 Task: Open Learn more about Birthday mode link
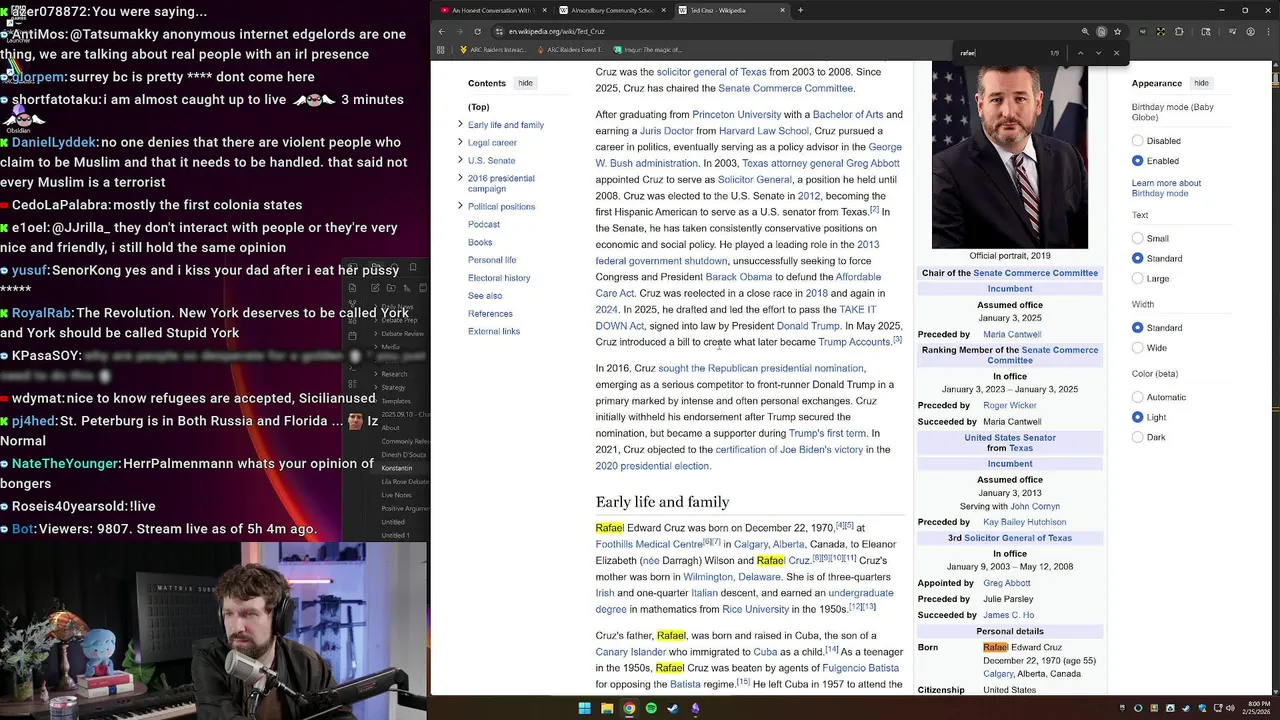pyautogui.click(x=1166, y=188)
